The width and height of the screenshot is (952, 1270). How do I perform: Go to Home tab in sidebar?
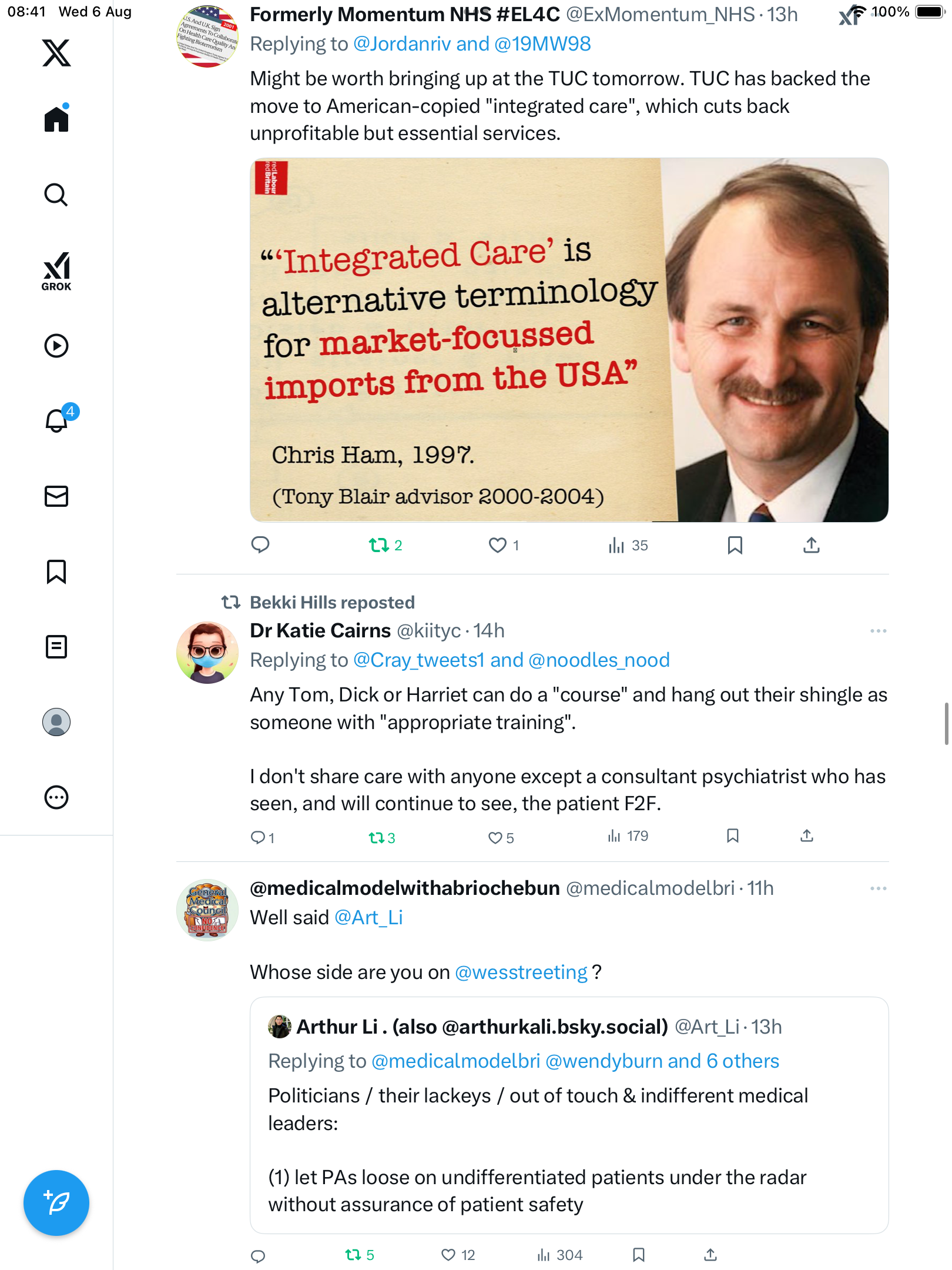coord(56,119)
